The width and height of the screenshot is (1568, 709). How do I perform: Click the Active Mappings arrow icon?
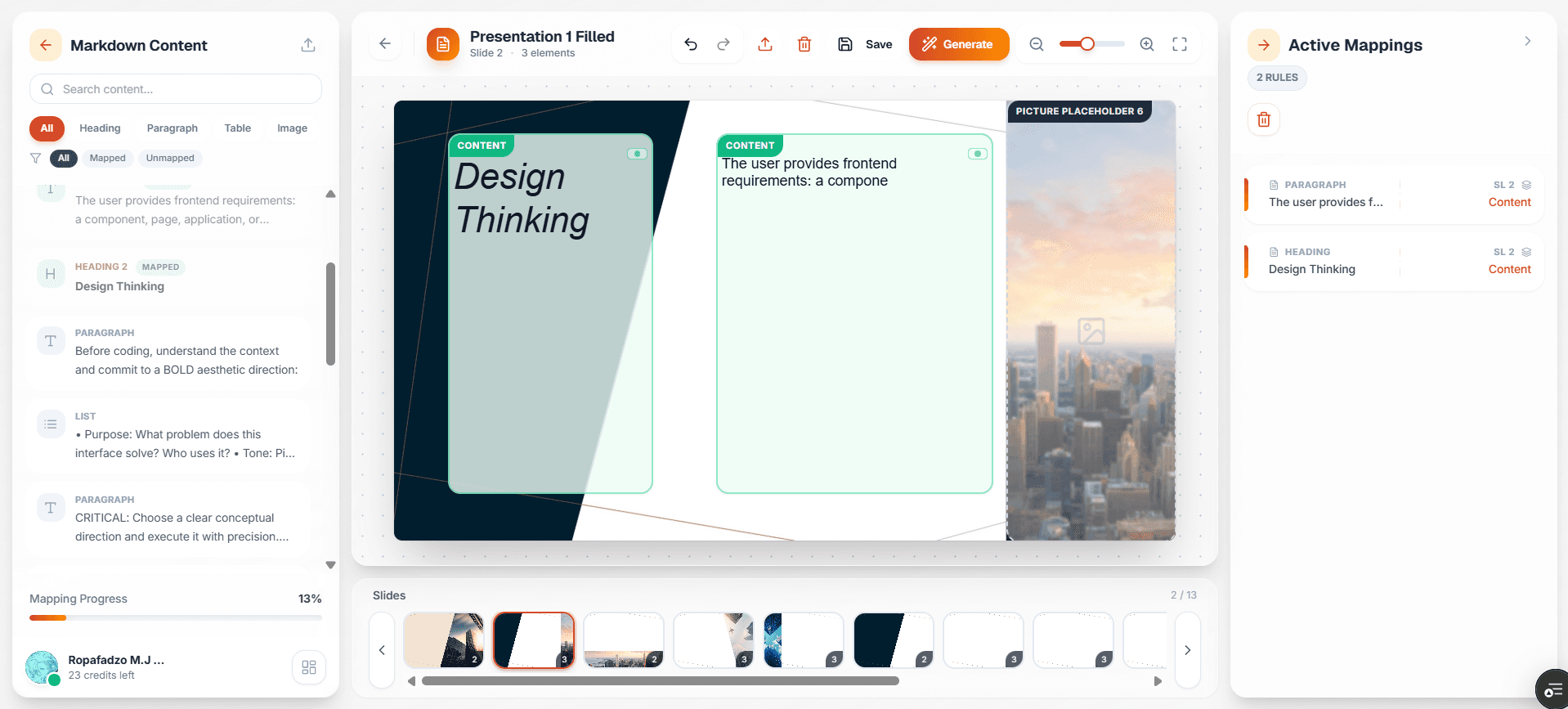pos(1264,45)
